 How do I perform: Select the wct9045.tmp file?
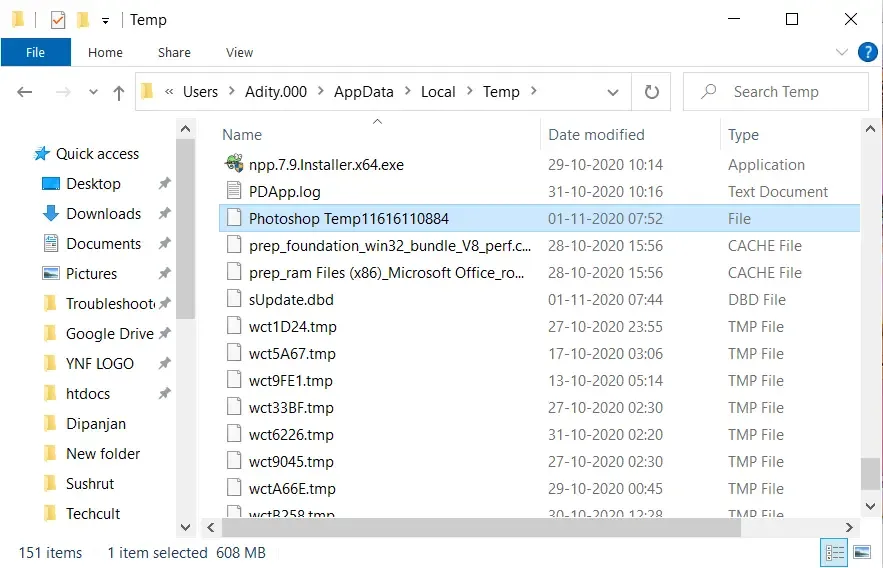[291, 462]
